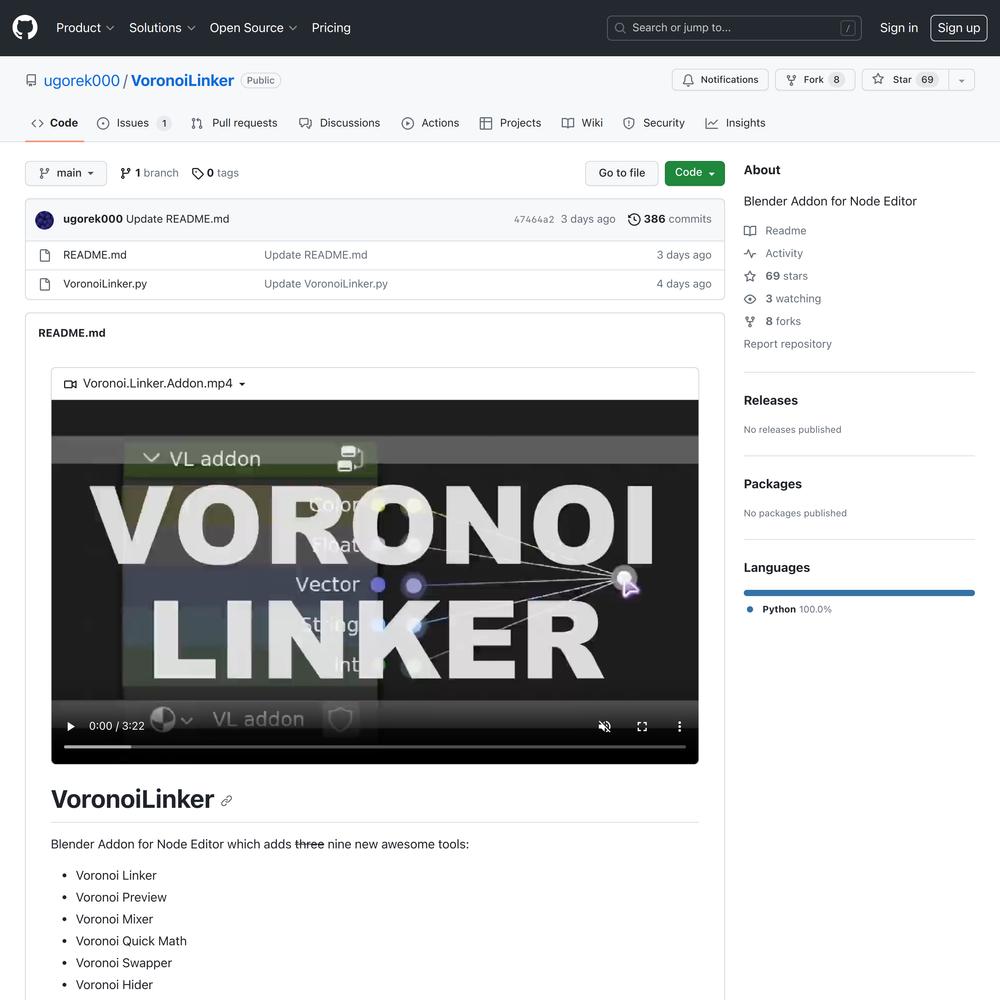
Task: Click the VoronoiLinker.py file icon
Action: click(x=45, y=284)
